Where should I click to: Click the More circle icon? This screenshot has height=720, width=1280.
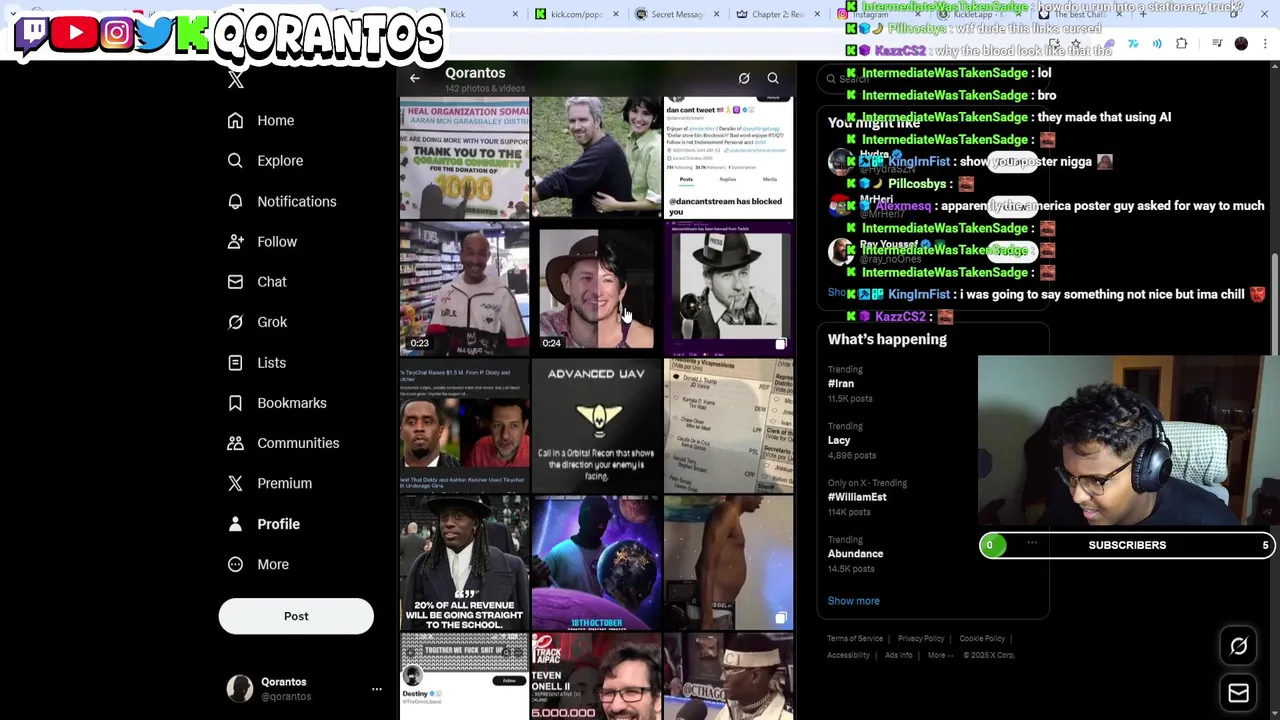tap(235, 564)
